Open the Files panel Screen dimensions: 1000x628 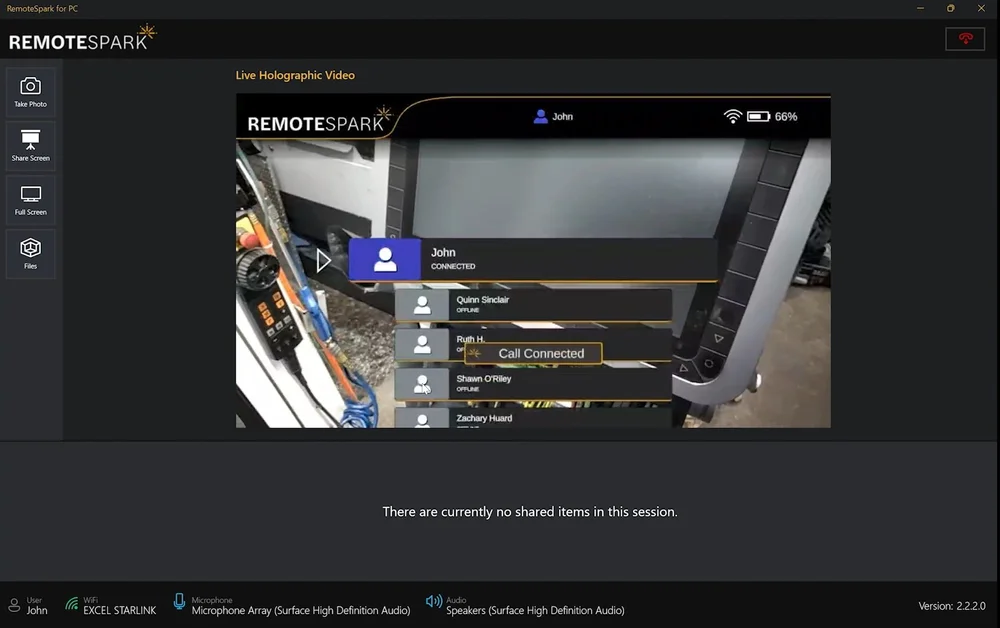coord(31,254)
